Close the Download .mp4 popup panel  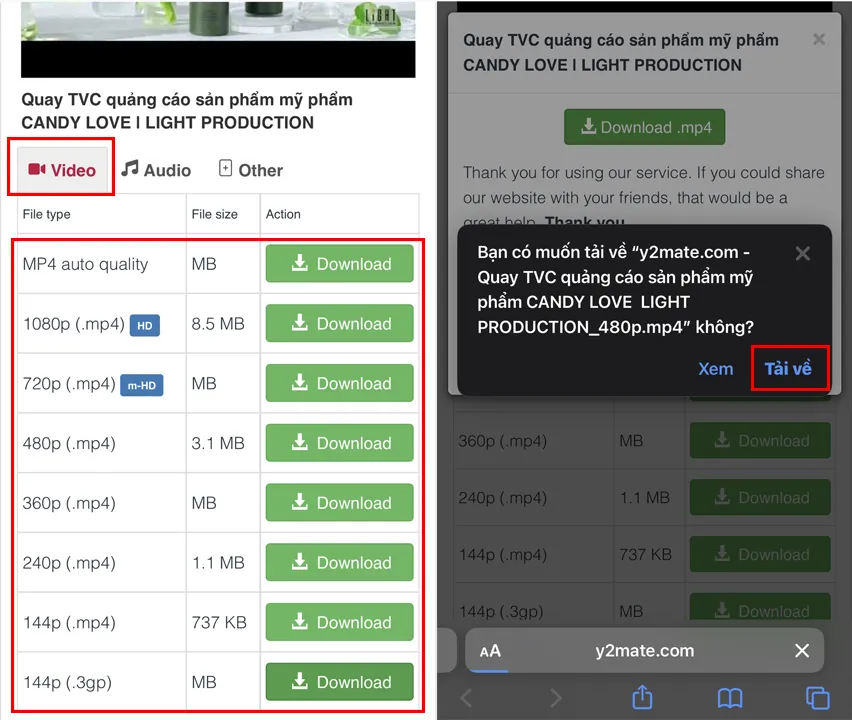click(x=819, y=39)
